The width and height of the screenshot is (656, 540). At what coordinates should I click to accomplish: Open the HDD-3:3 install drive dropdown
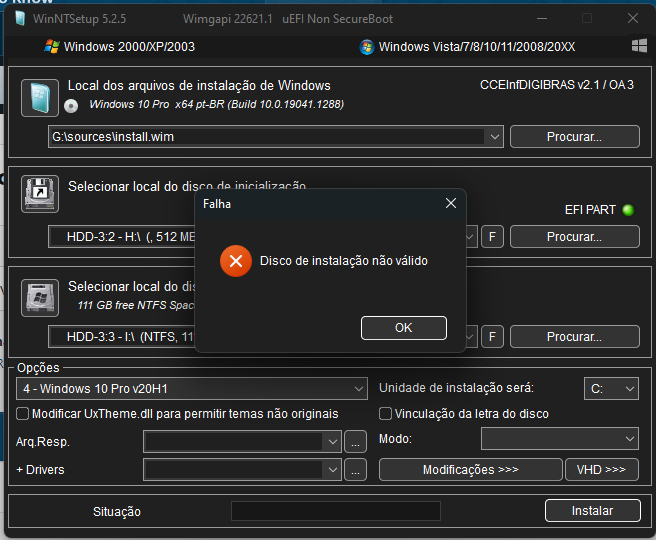[x=470, y=337]
